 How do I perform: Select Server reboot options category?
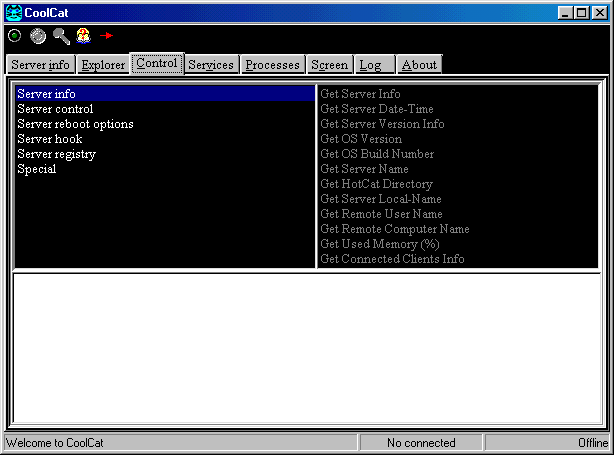click(x=75, y=124)
